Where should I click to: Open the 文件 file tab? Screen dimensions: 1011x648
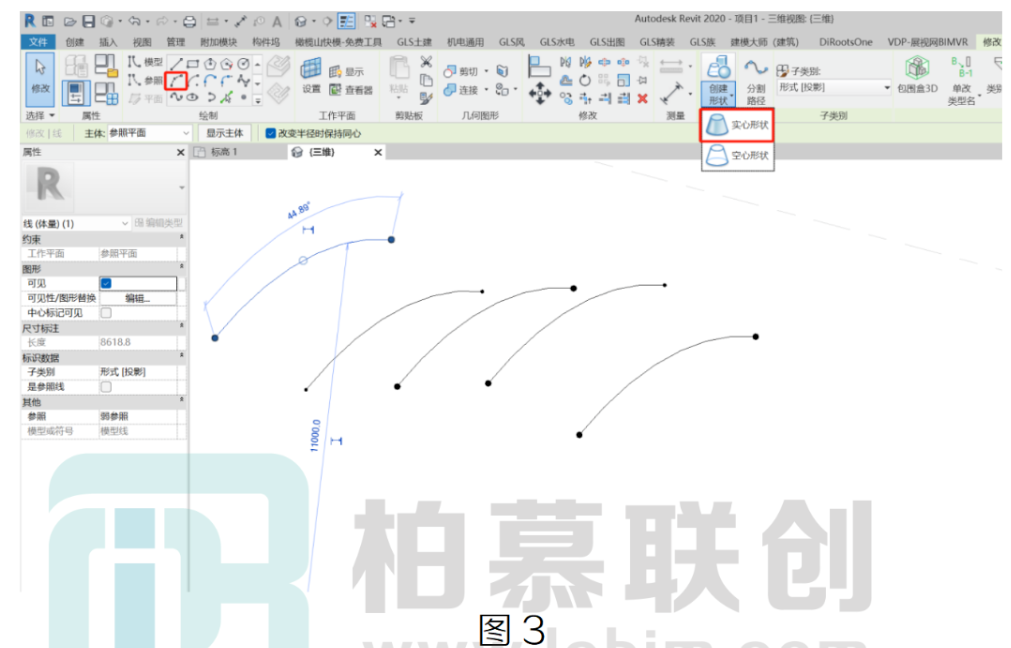point(38,42)
